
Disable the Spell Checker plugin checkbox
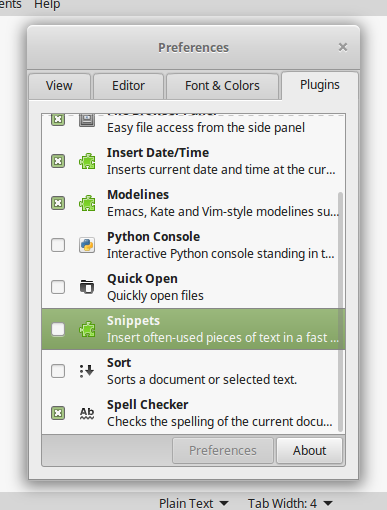pyautogui.click(x=58, y=413)
